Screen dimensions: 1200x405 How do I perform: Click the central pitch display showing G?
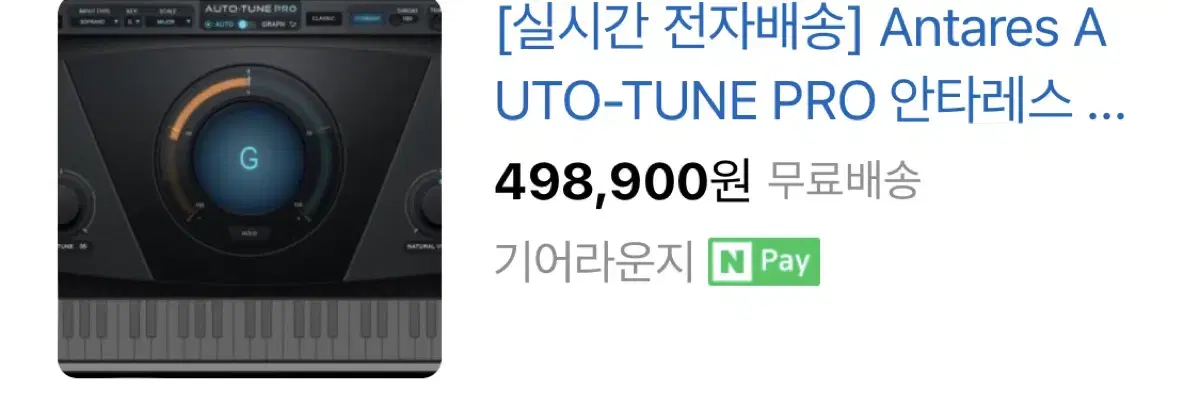[x=248, y=159]
